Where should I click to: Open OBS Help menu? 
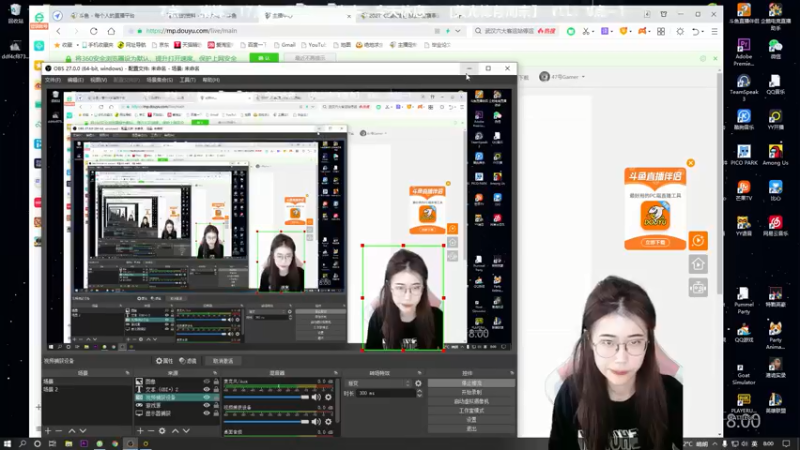click(211, 80)
